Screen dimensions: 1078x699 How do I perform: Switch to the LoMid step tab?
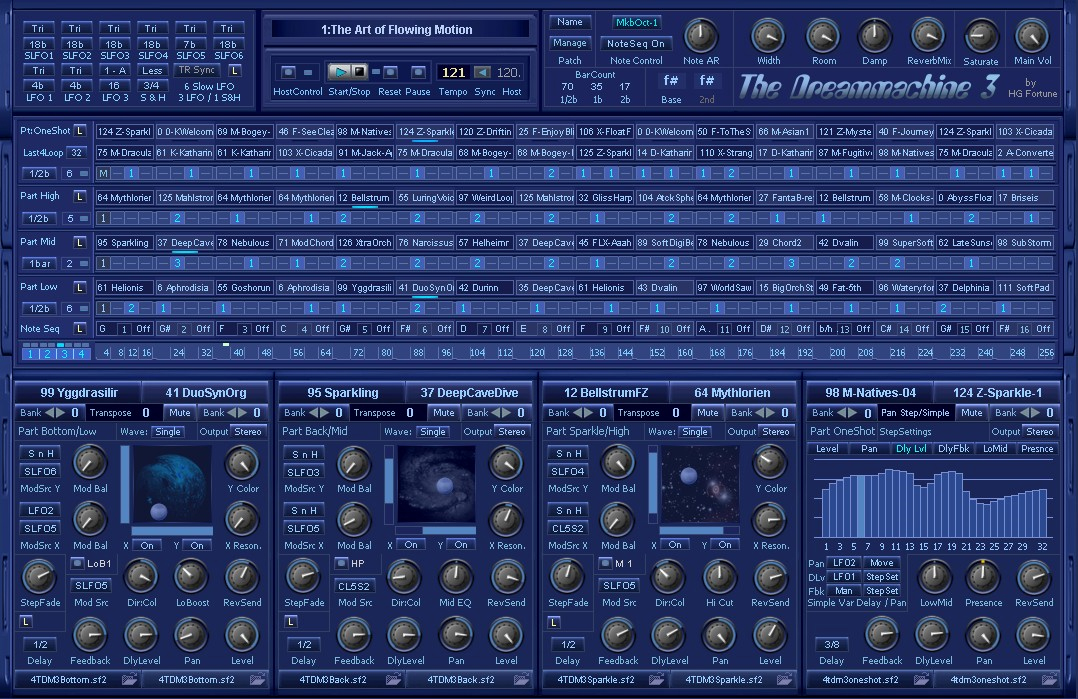[x=995, y=449]
